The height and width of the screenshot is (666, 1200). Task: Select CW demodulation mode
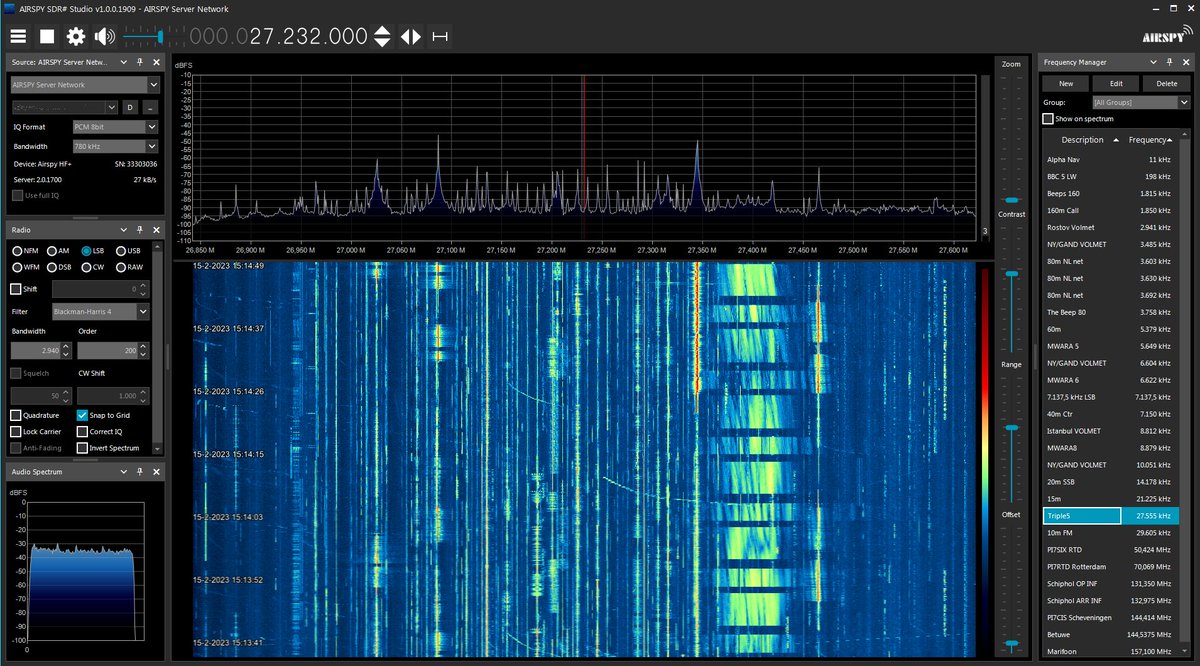tap(86, 267)
